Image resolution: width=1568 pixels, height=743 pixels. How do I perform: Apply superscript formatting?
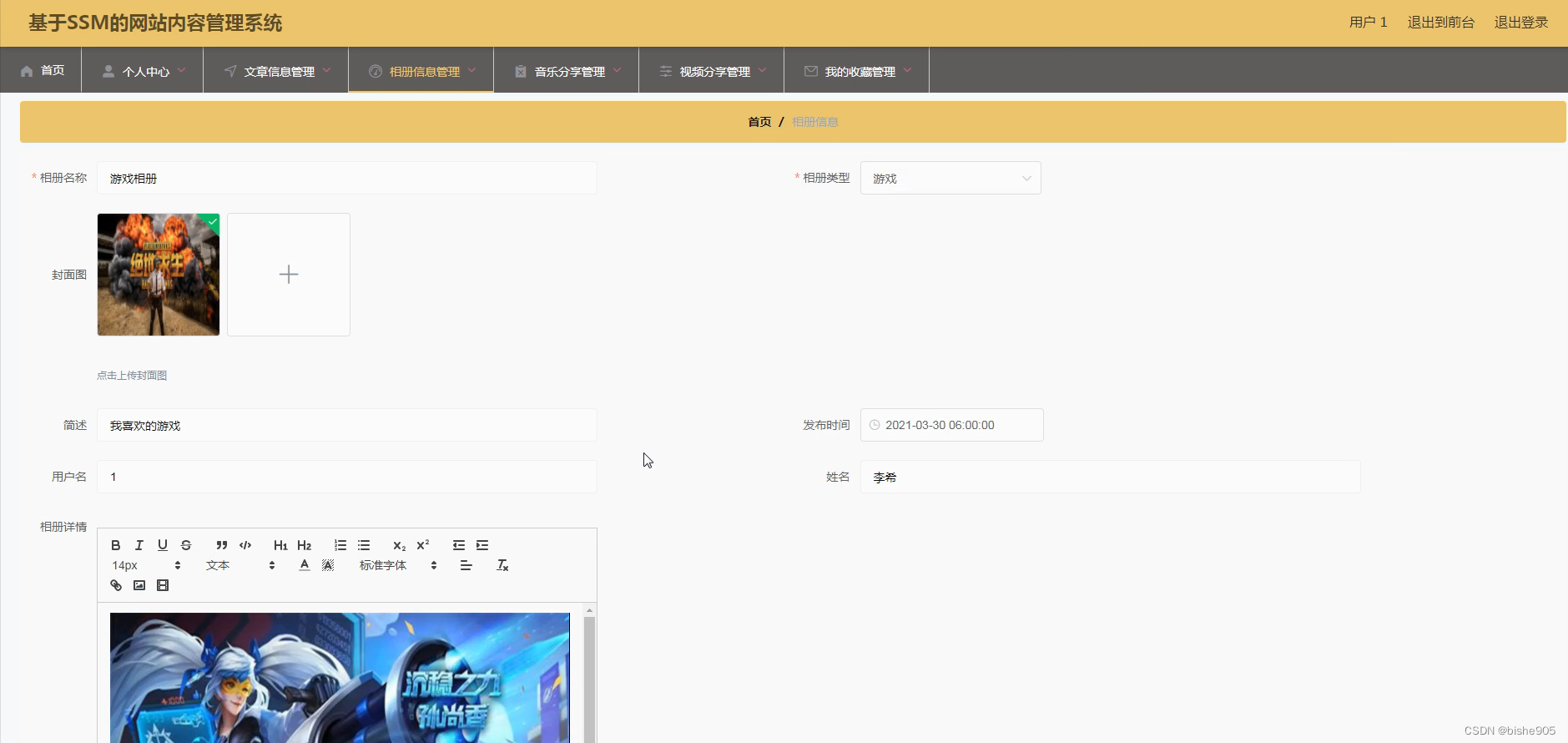click(423, 545)
